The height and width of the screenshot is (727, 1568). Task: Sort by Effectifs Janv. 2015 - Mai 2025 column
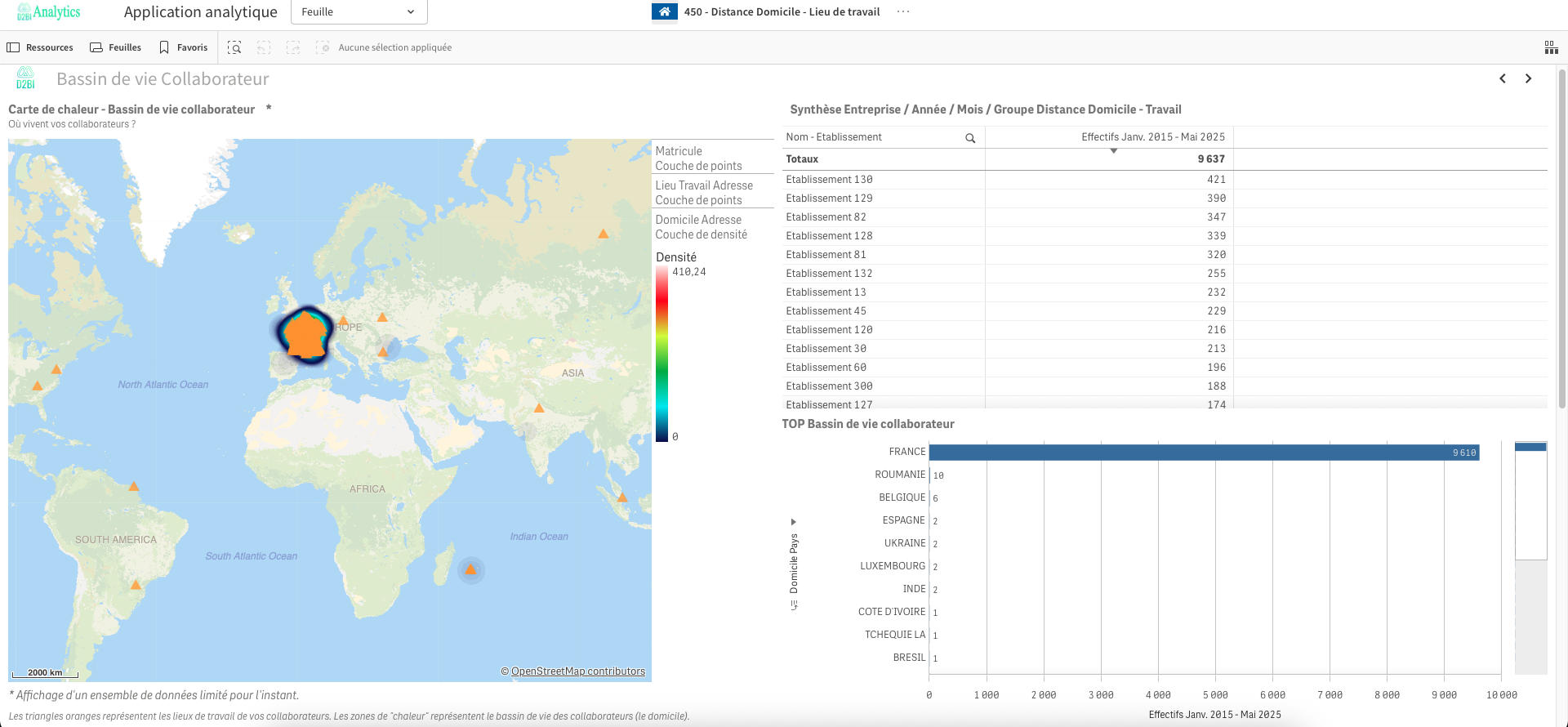(1152, 137)
